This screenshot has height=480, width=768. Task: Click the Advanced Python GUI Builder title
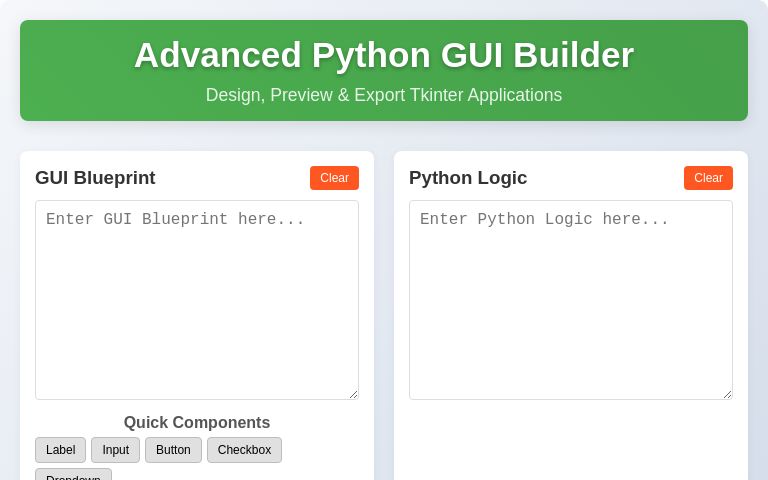click(384, 55)
